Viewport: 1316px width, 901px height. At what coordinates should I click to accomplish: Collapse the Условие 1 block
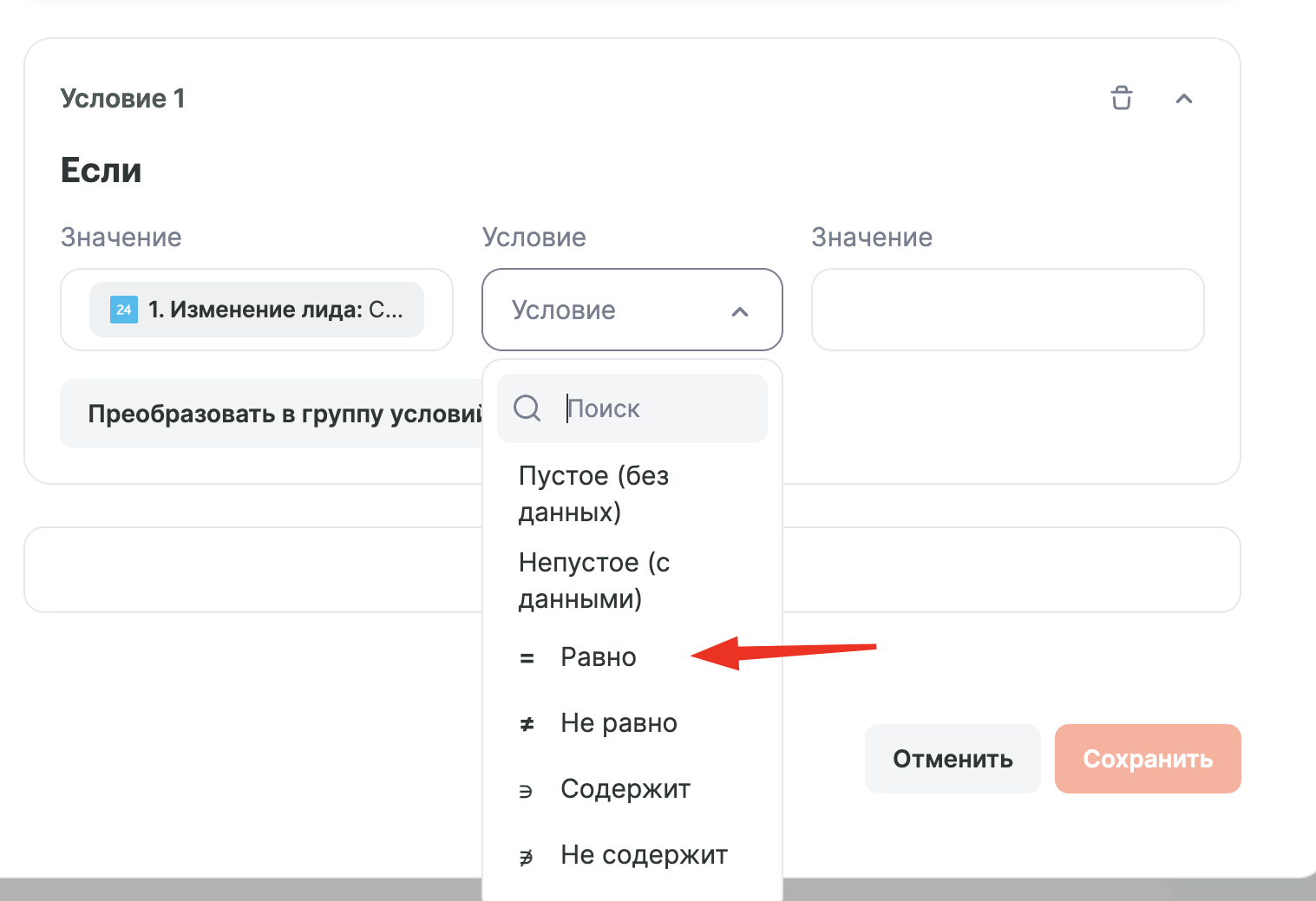tap(1184, 99)
